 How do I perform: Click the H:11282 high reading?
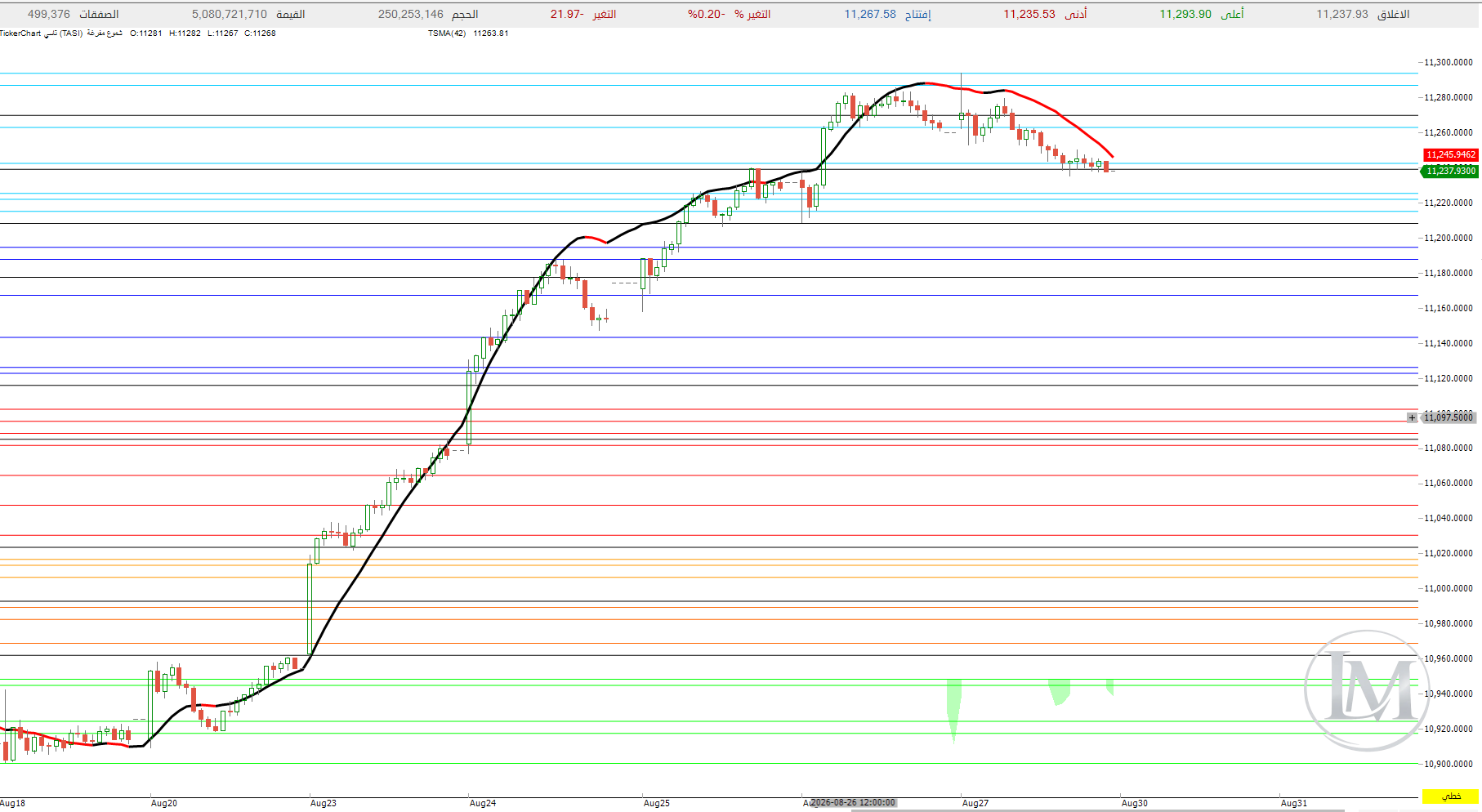tap(185, 33)
